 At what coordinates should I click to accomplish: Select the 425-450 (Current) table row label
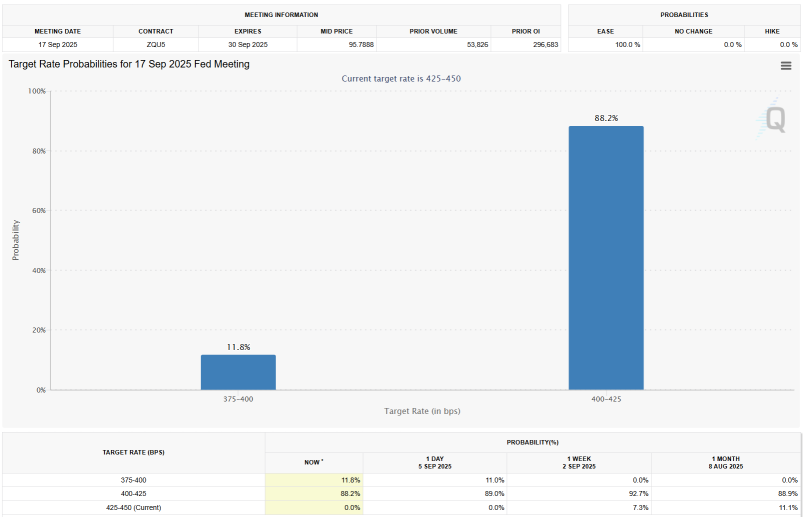click(x=134, y=508)
